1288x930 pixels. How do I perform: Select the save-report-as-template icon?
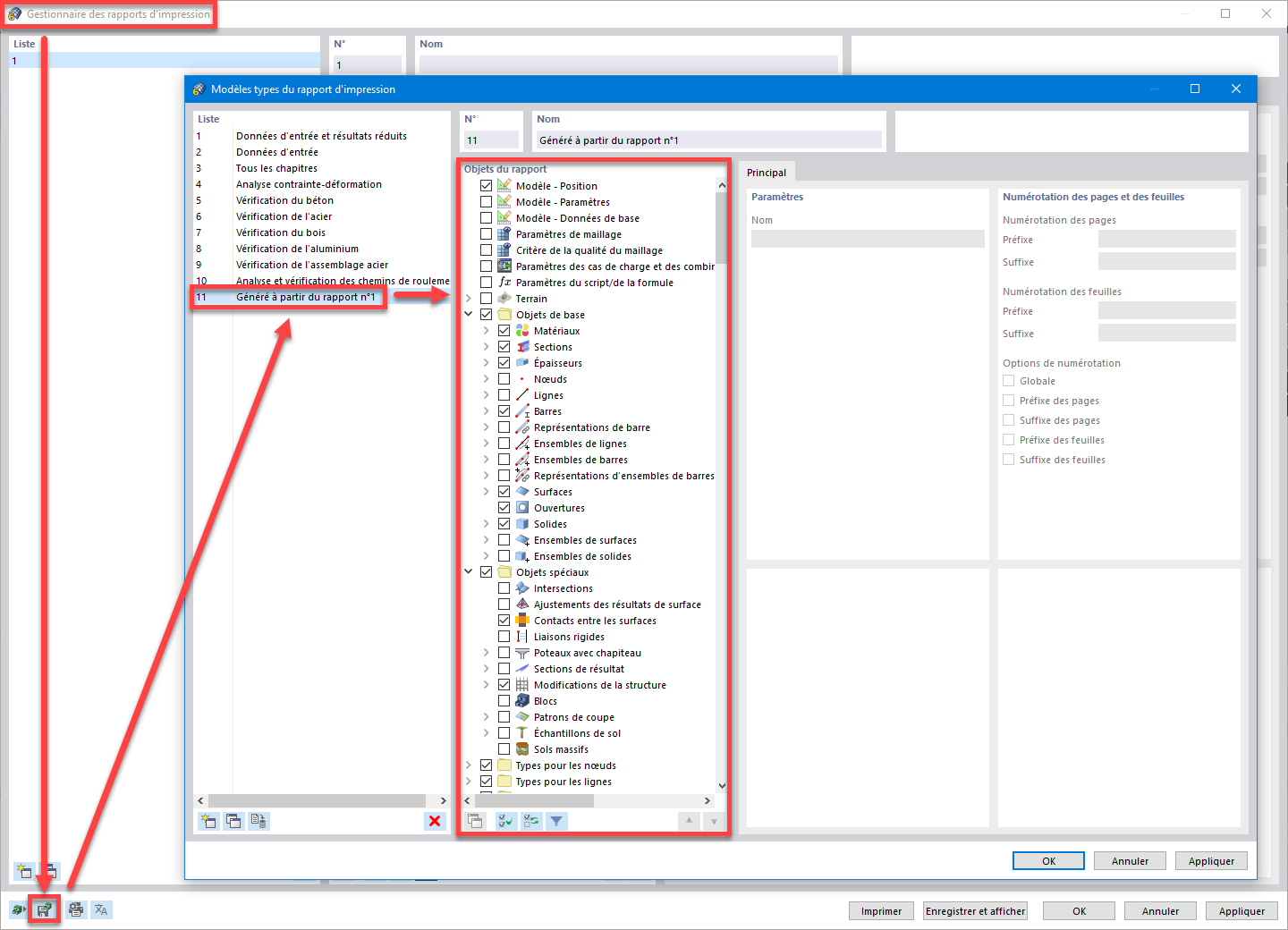tap(43, 909)
